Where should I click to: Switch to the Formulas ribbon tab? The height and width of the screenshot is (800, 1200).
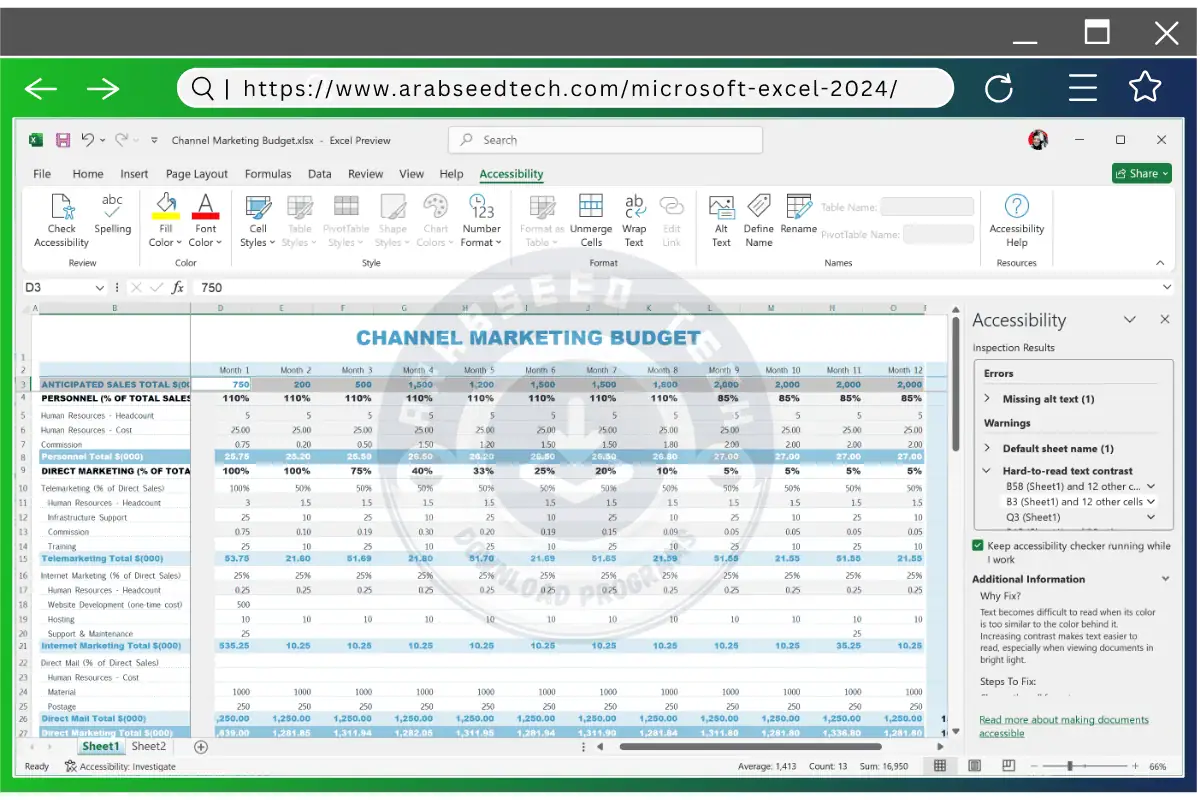pos(268,173)
